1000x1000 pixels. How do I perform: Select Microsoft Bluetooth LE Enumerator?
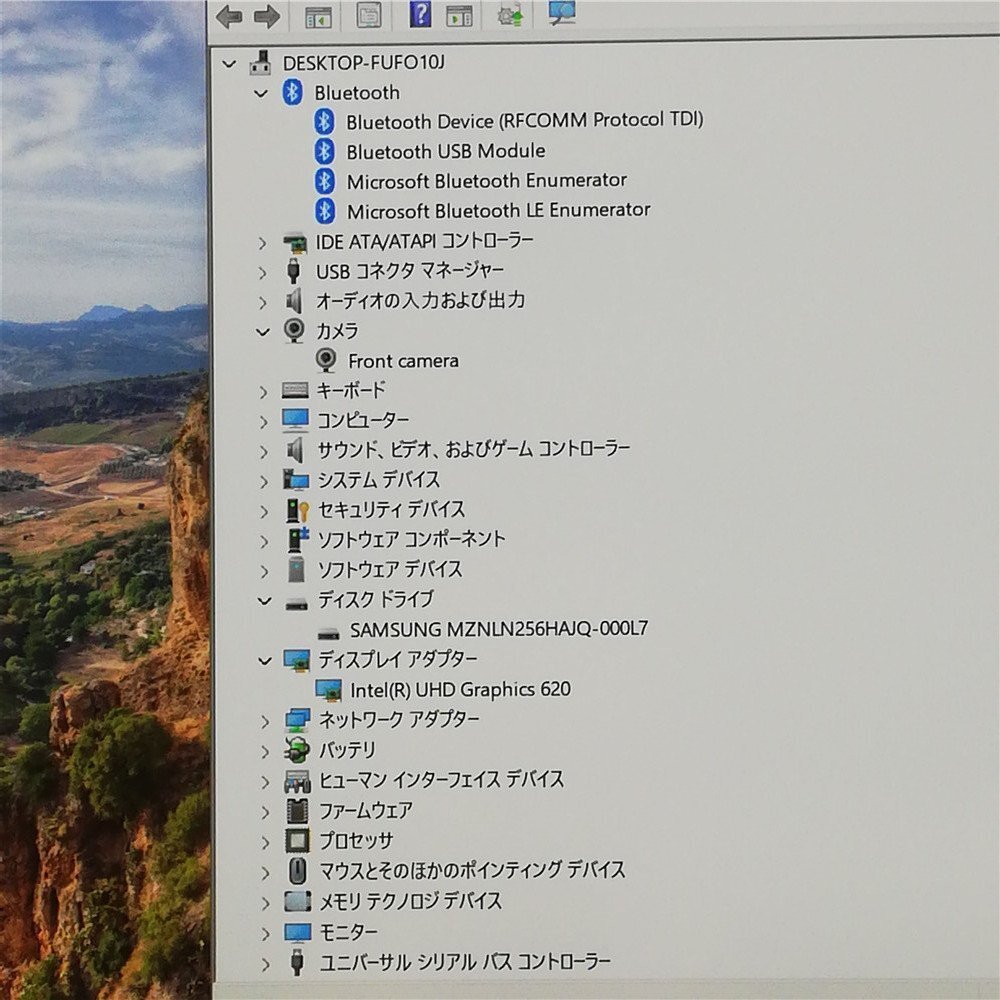(x=499, y=210)
